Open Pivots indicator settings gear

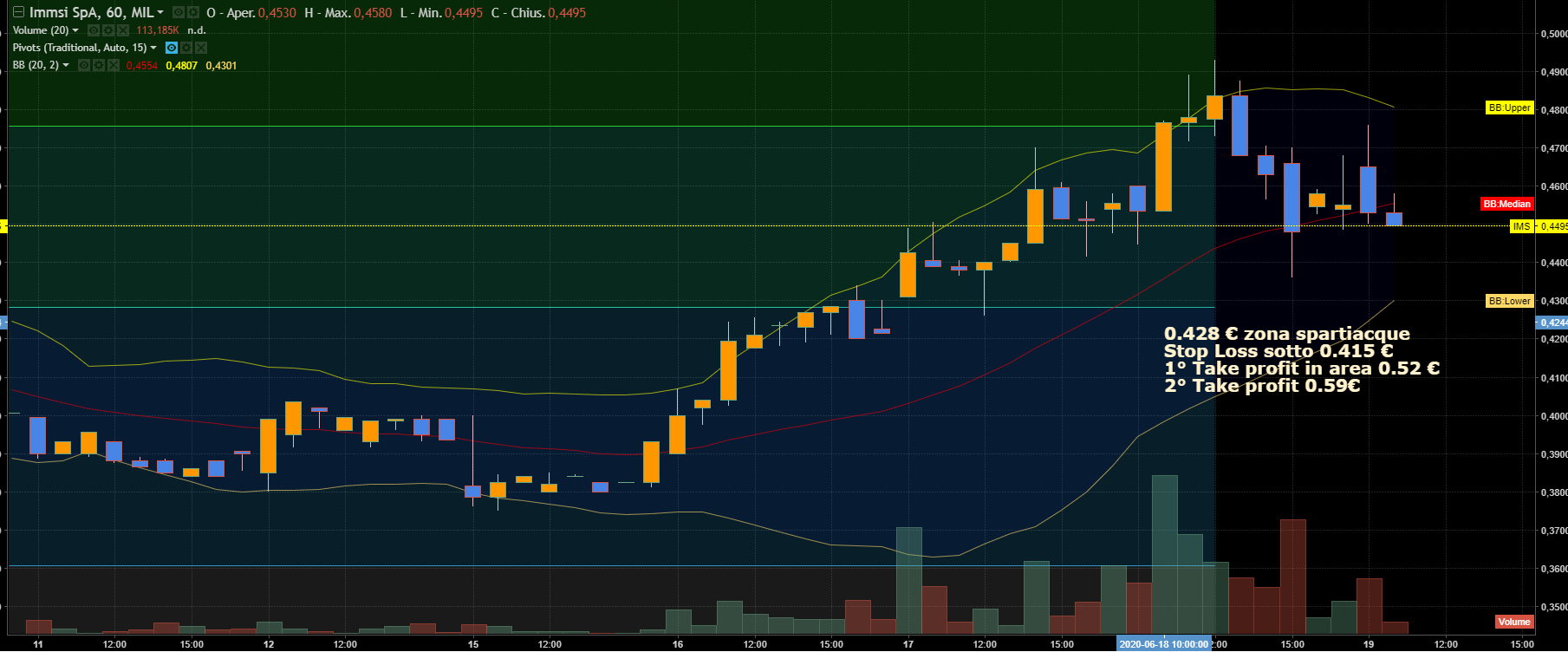[x=186, y=48]
